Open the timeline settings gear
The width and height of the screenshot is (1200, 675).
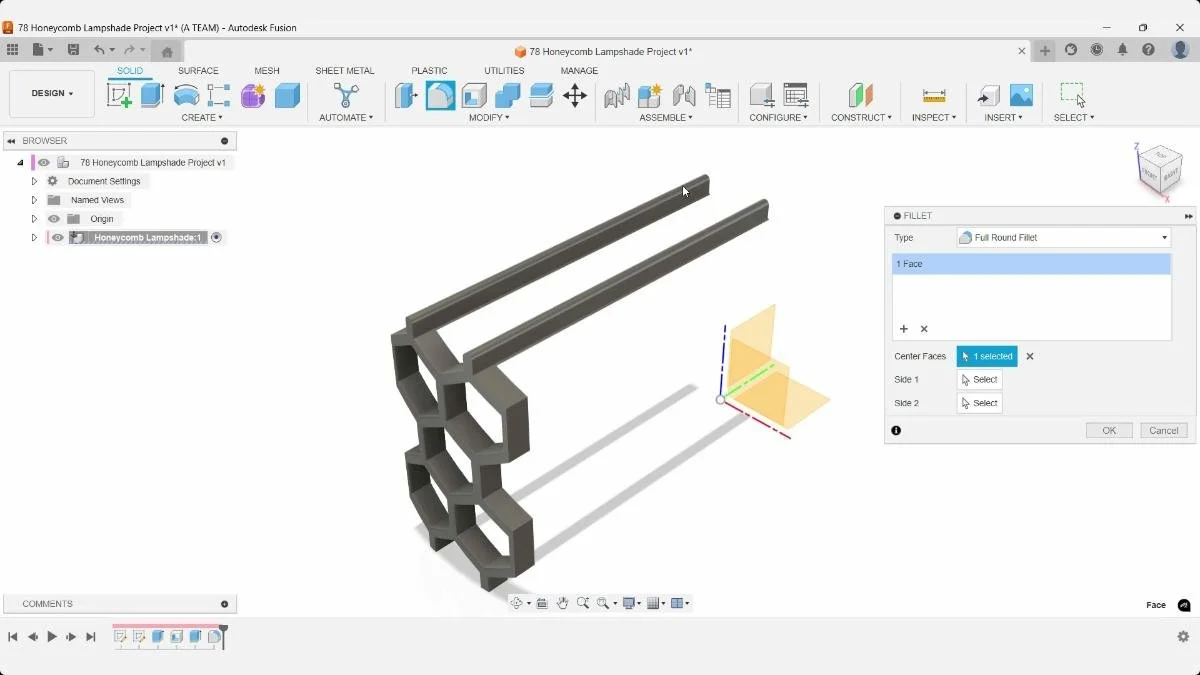[1183, 637]
